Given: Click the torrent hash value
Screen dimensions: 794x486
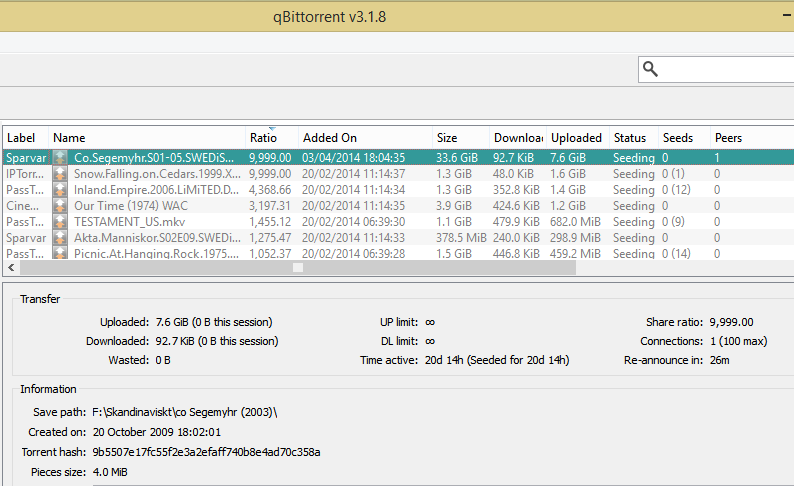Looking at the screenshot, I should pos(206,452).
